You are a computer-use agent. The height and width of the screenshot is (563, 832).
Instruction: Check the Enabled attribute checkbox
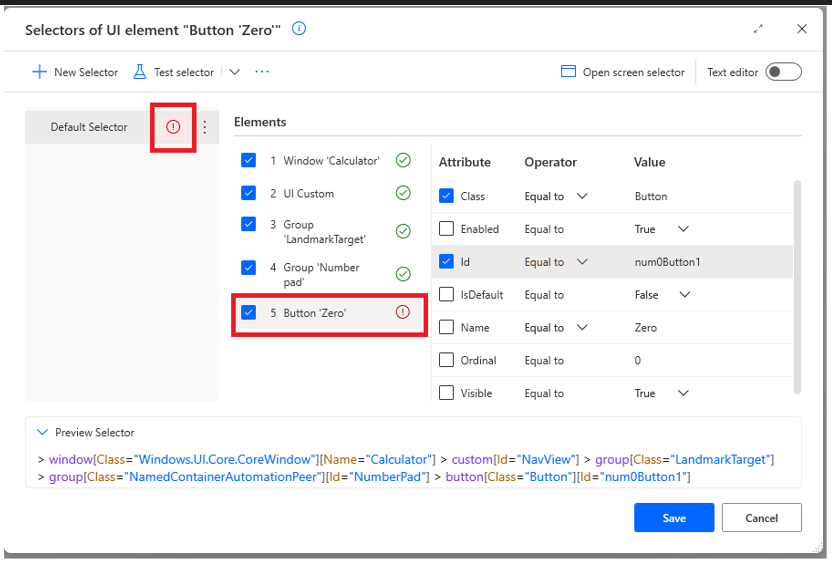click(x=446, y=229)
